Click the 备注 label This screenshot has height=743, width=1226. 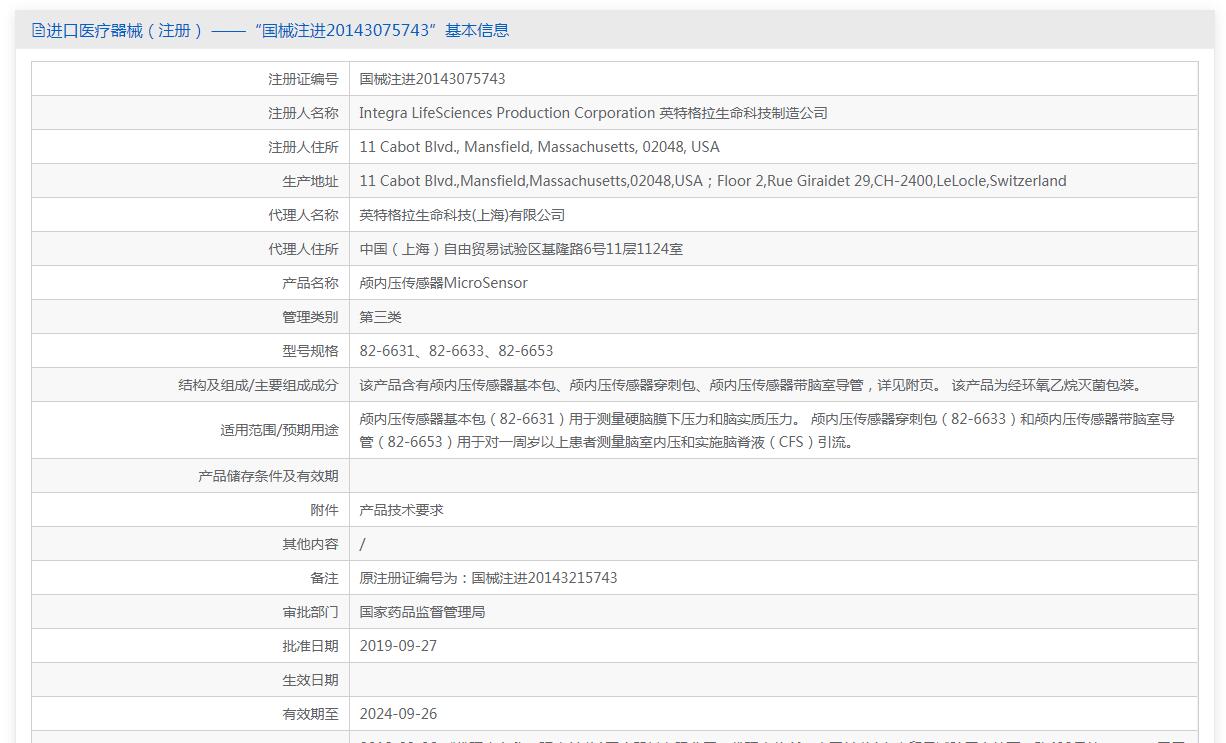(x=324, y=578)
